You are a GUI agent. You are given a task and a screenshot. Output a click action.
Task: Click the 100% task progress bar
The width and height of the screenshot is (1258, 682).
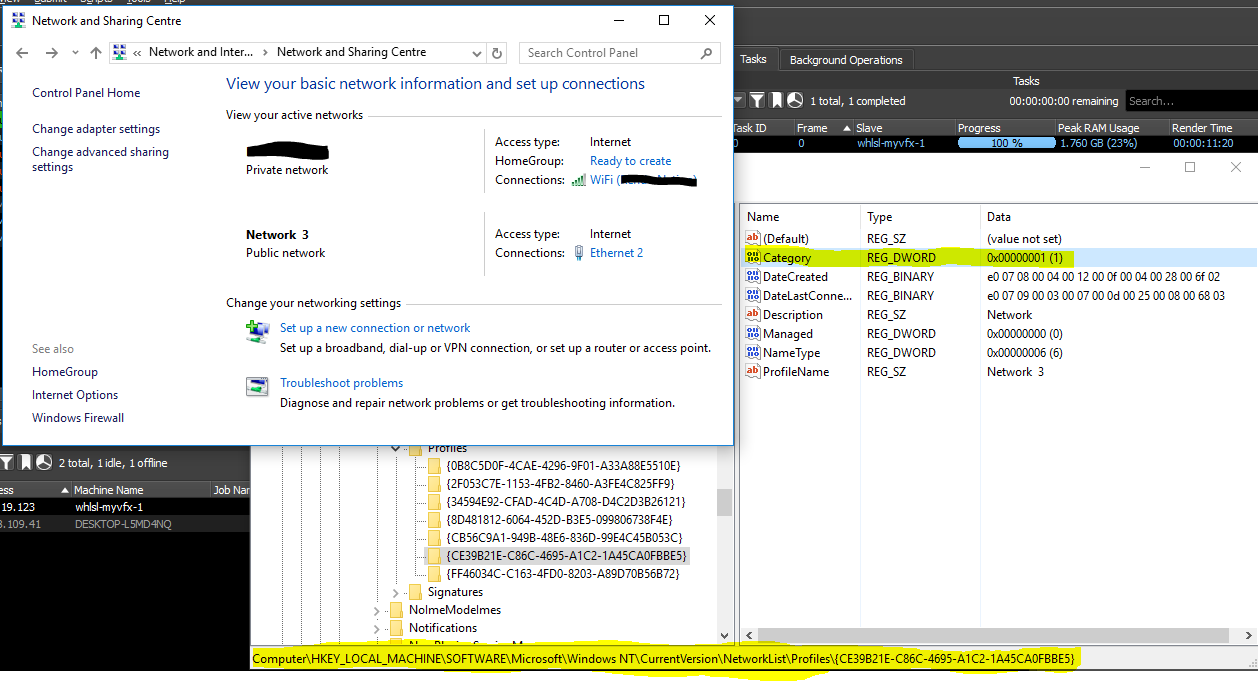pyautogui.click(x=1005, y=143)
